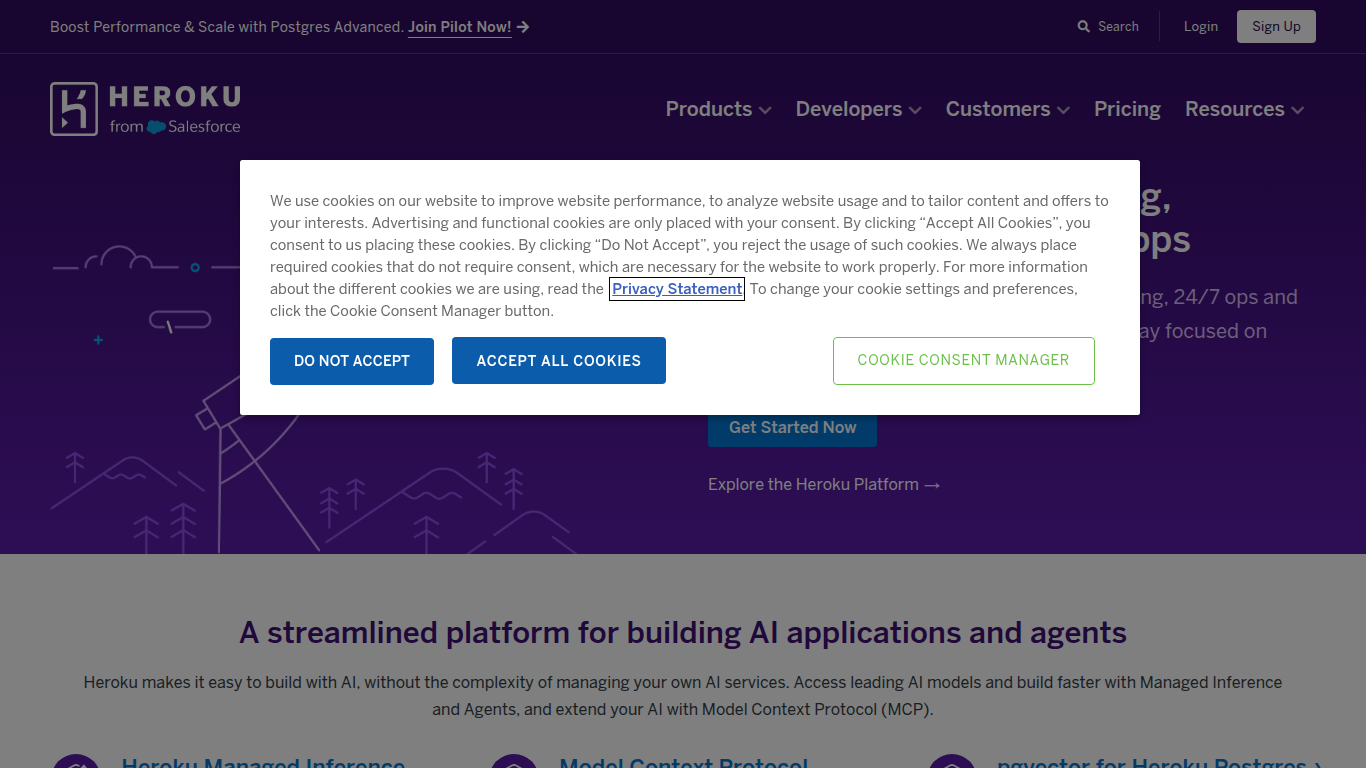Image resolution: width=1366 pixels, height=768 pixels.
Task: Open the Cookie Consent Manager
Action: [963, 361]
